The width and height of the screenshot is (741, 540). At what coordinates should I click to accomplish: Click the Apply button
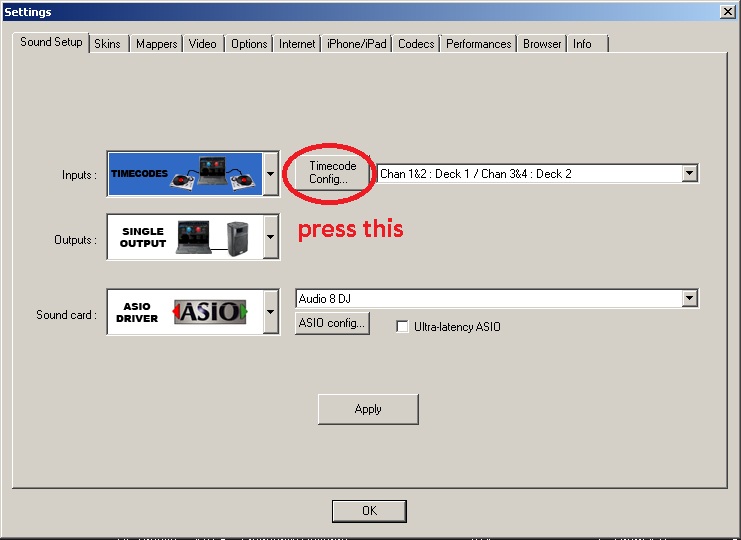[x=368, y=409]
